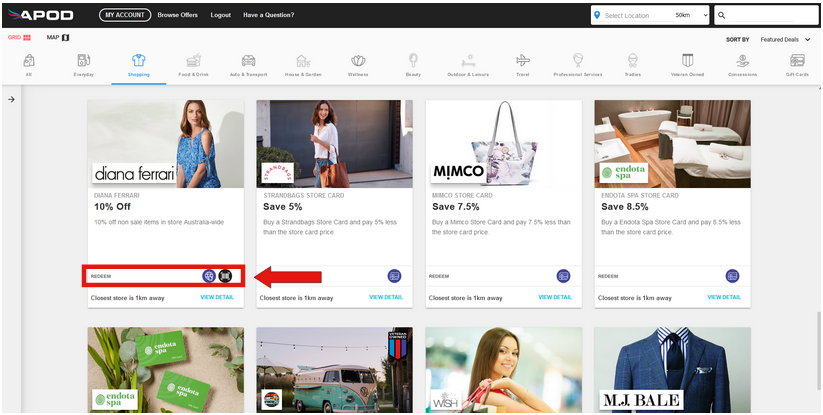
Task: Switch to MAP view
Action: pos(58,38)
